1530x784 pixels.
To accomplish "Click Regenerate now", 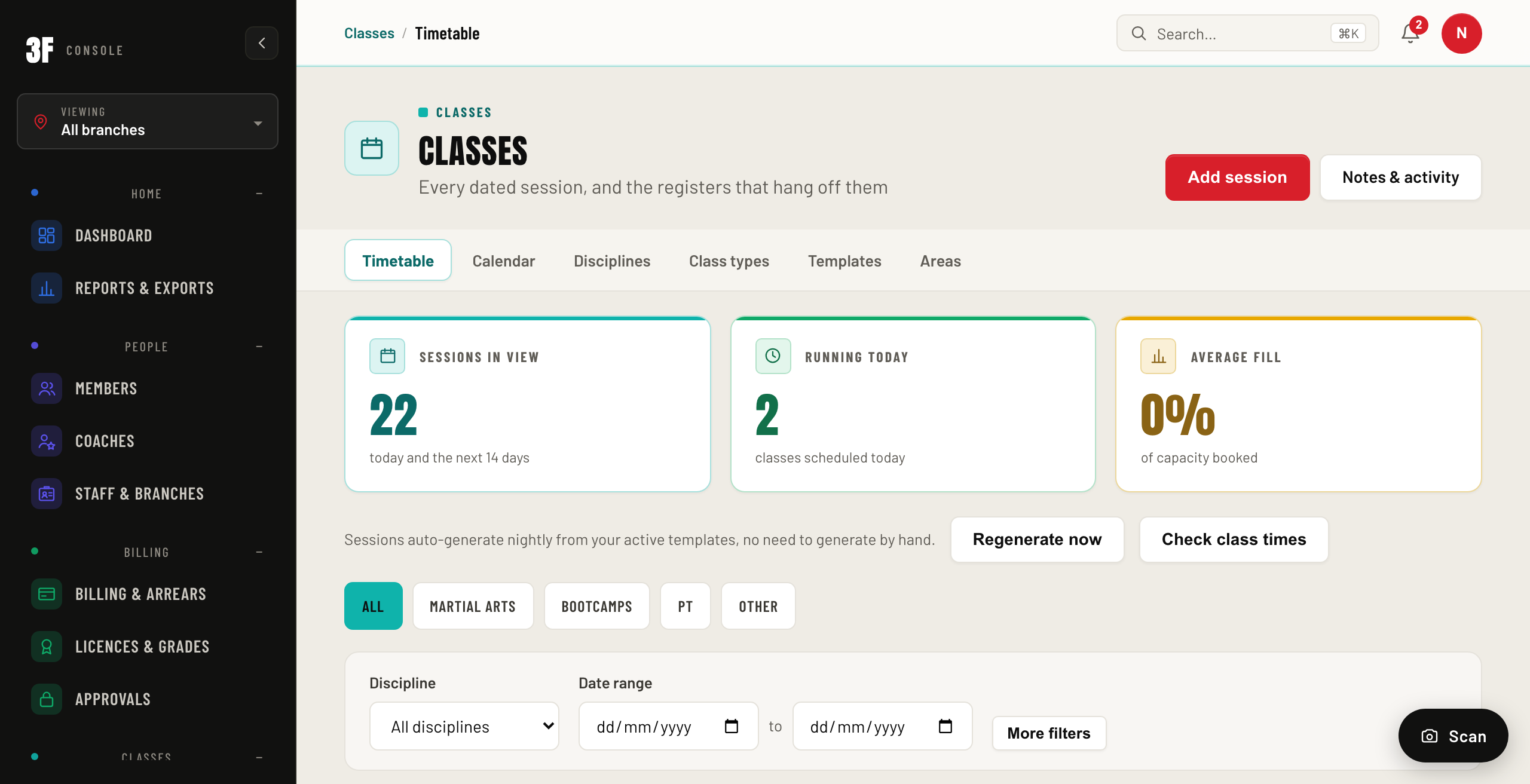I will click(1037, 539).
